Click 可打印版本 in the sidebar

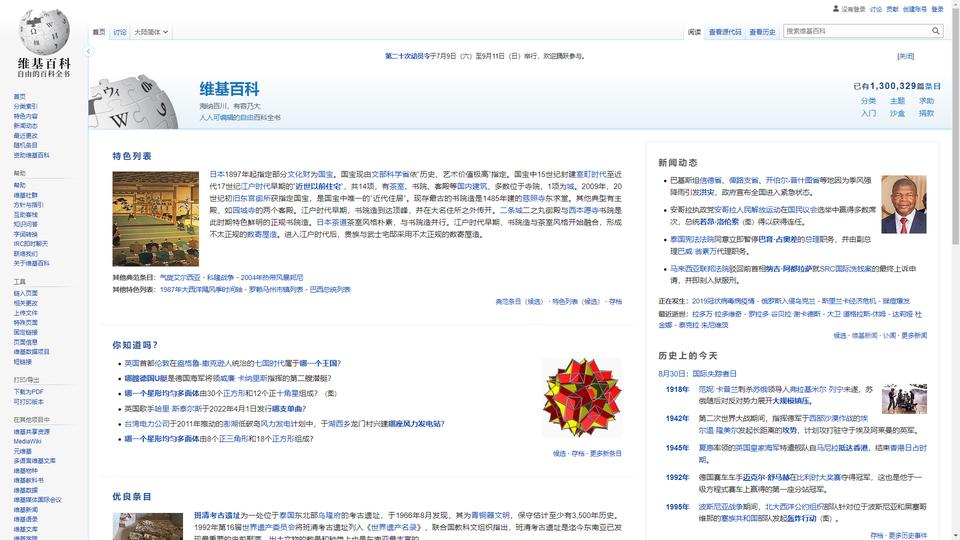28,402
